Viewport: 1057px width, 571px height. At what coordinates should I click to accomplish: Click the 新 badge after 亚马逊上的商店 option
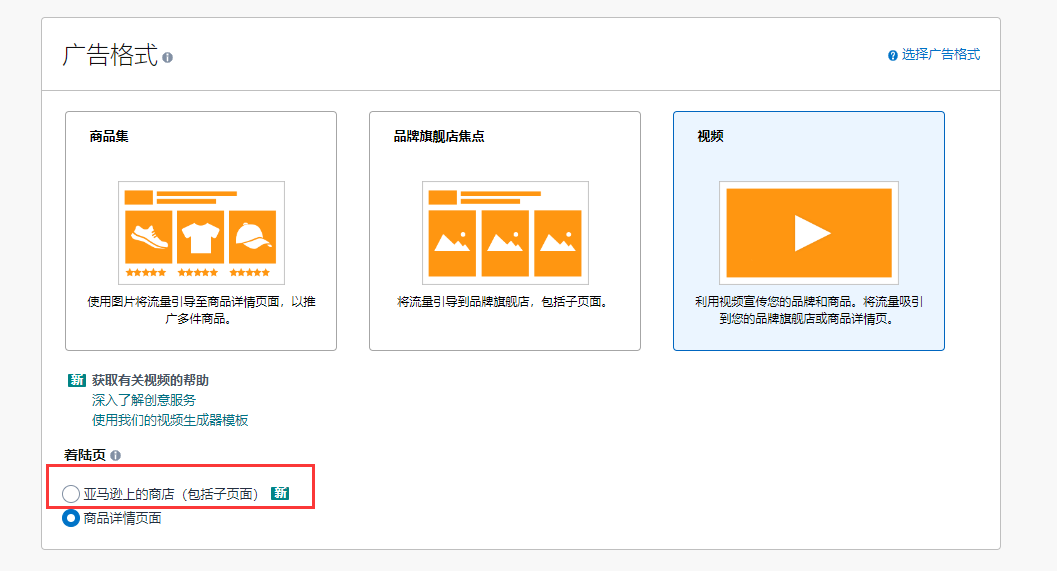(x=280, y=493)
